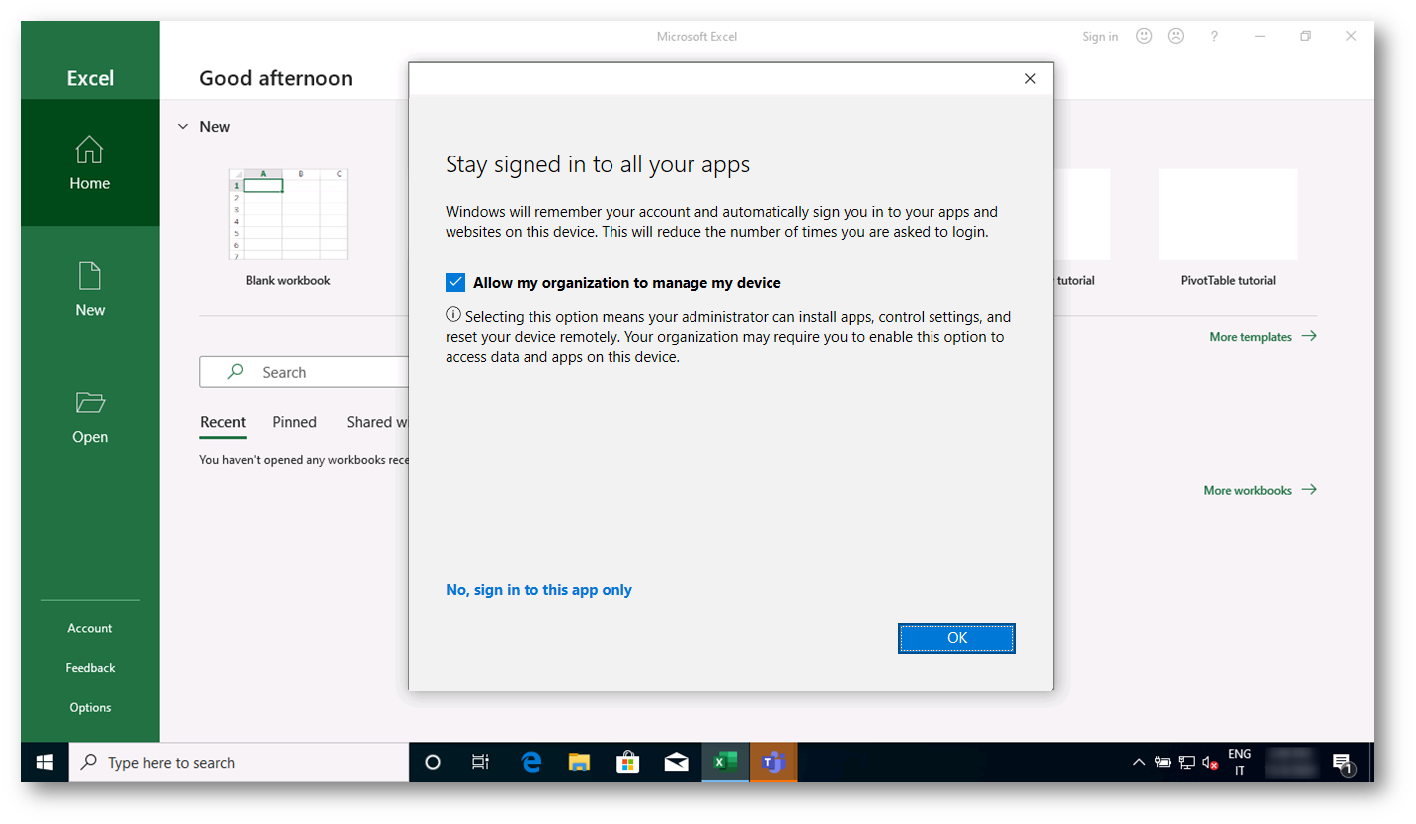Open the Shared with me tab
Screen dimensions: 1416x824
pos(377,422)
